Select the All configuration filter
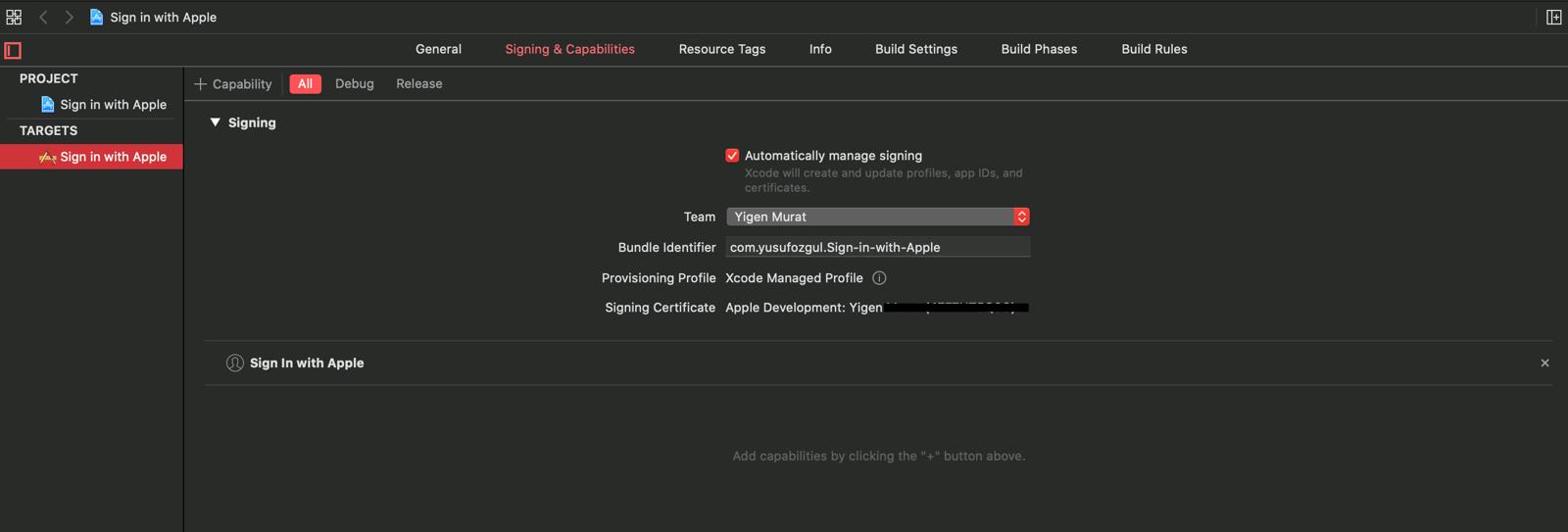Image resolution: width=1568 pixels, height=532 pixels. [x=305, y=84]
